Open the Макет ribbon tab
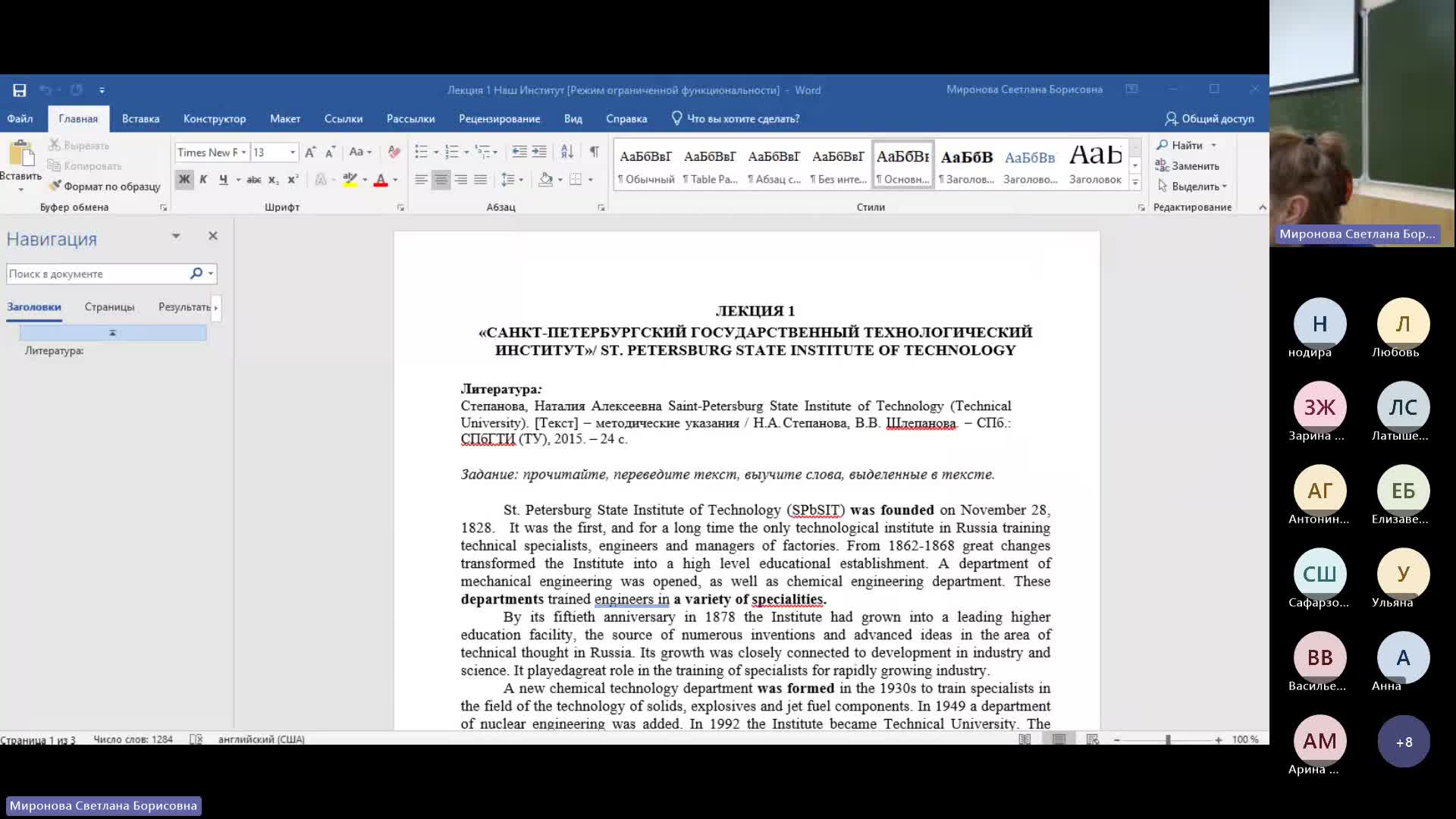The image size is (1456, 819). point(285,119)
